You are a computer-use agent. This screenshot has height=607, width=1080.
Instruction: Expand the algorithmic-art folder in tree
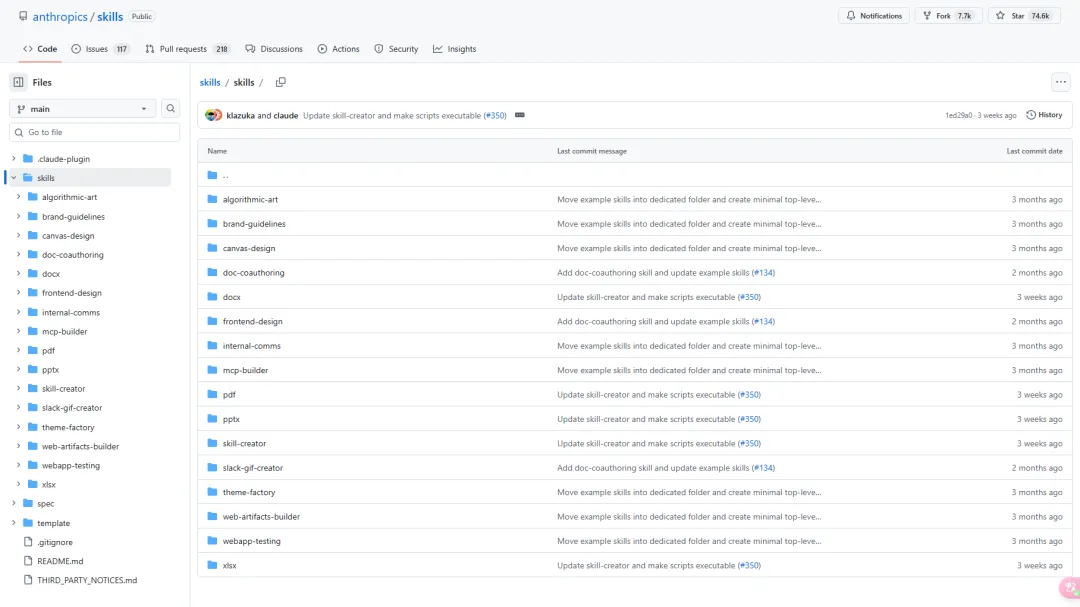tap(19, 197)
